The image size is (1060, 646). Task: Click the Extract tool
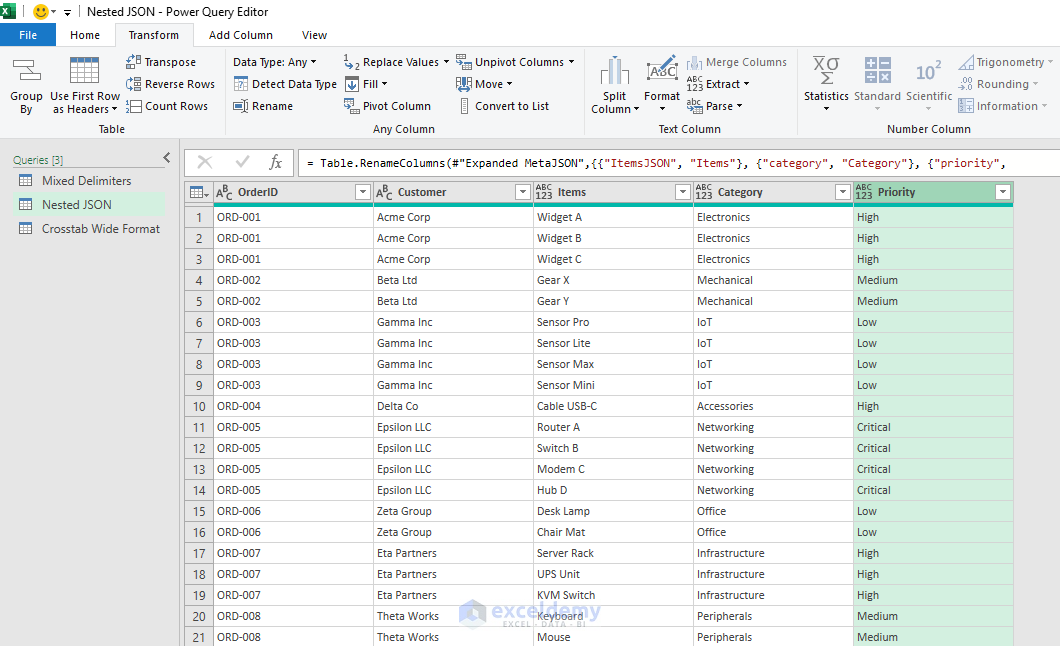coord(718,84)
